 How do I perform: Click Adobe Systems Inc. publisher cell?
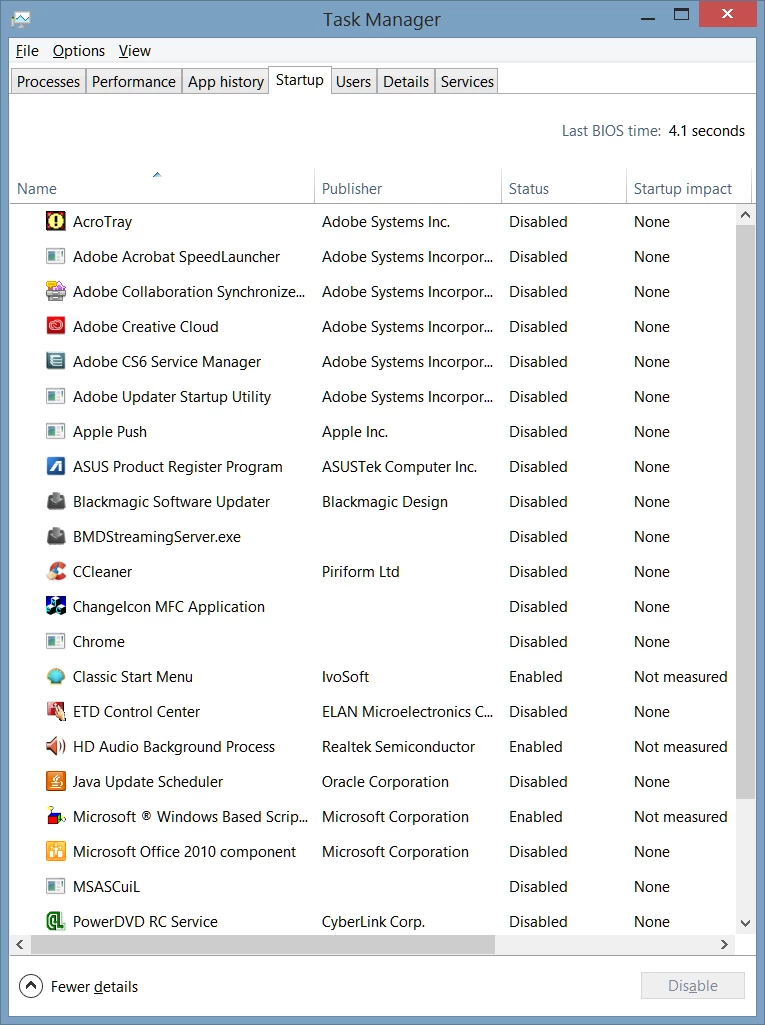click(x=386, y=222)
